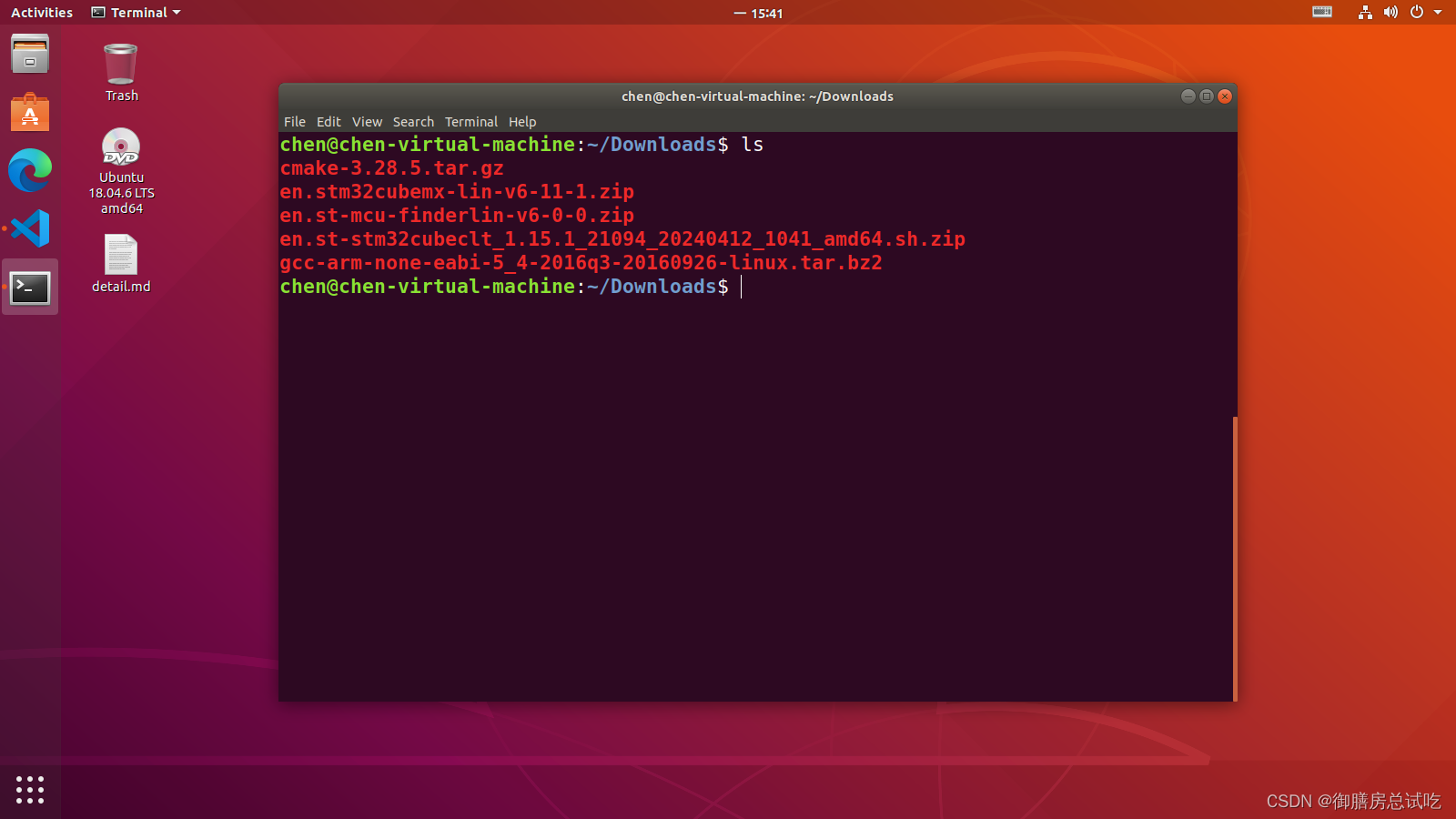
Task: Click the keyboard layout indicator in top bar
Action: (1321, 13)
